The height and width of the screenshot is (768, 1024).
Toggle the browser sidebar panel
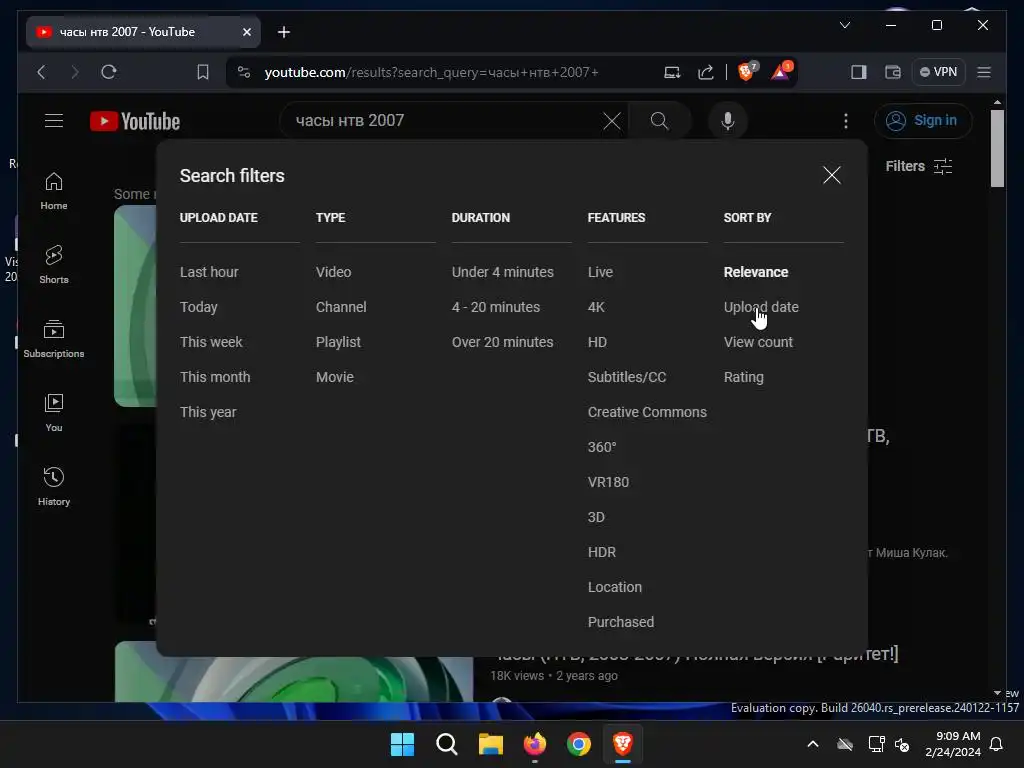tap(859, 72)
